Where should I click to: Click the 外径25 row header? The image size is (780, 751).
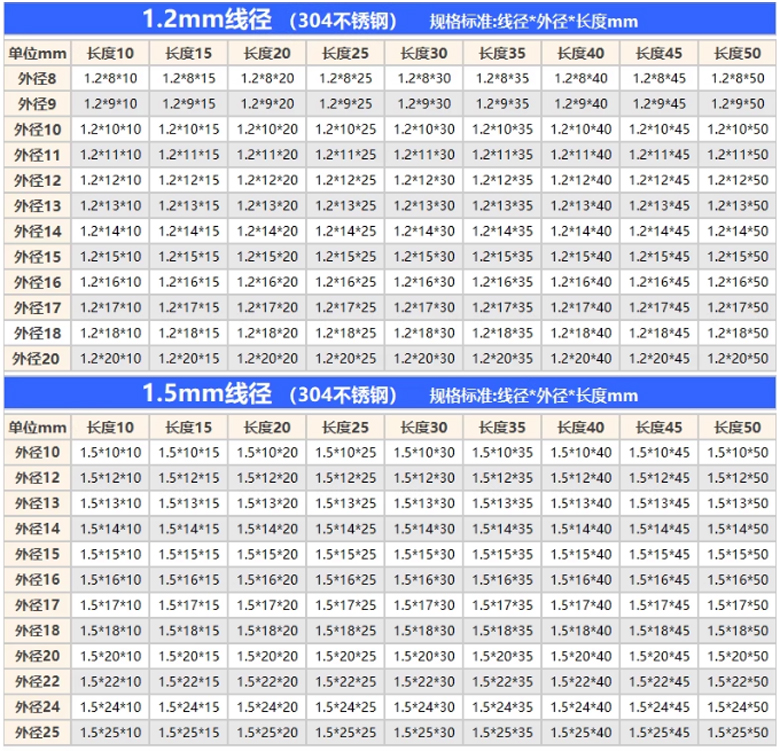(37, 733)
